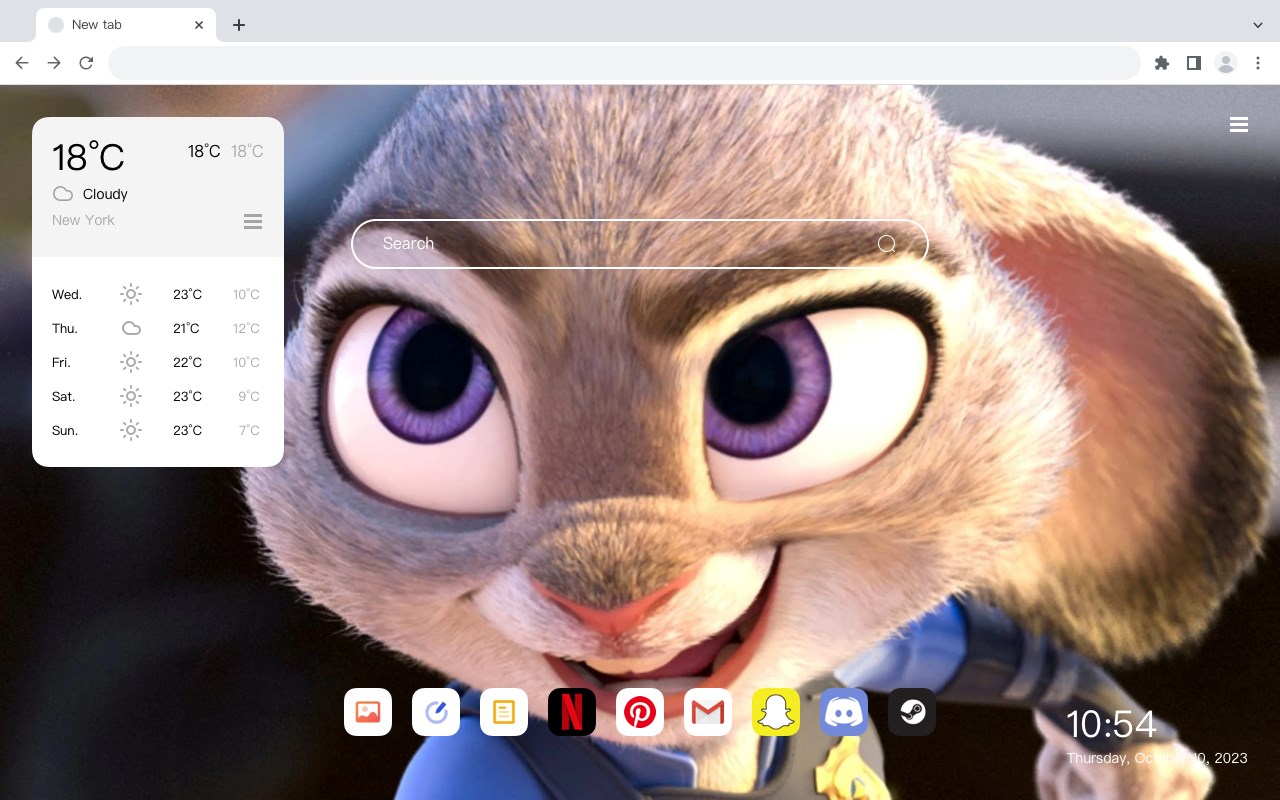Select the New tab tab

point(126,25)
